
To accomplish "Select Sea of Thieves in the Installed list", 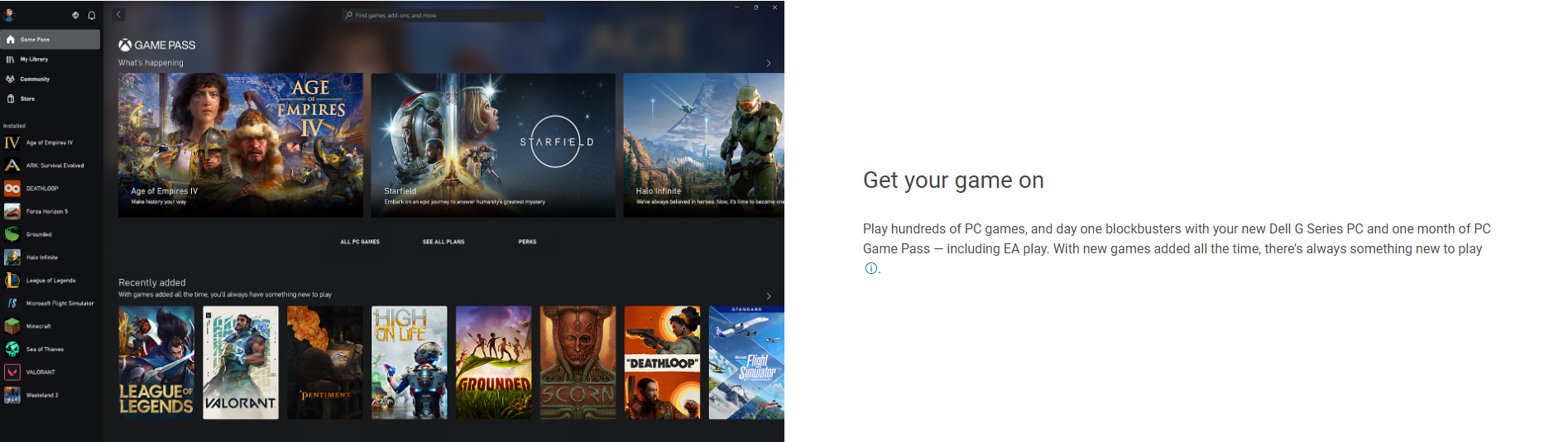I will tap(50, 349).
